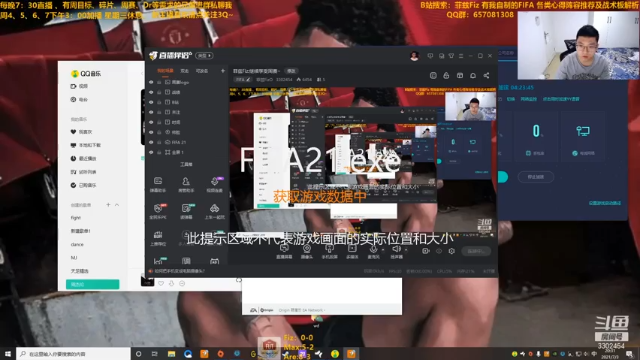Click the green button at QQ Music sidebar bottom

(93, 284)
